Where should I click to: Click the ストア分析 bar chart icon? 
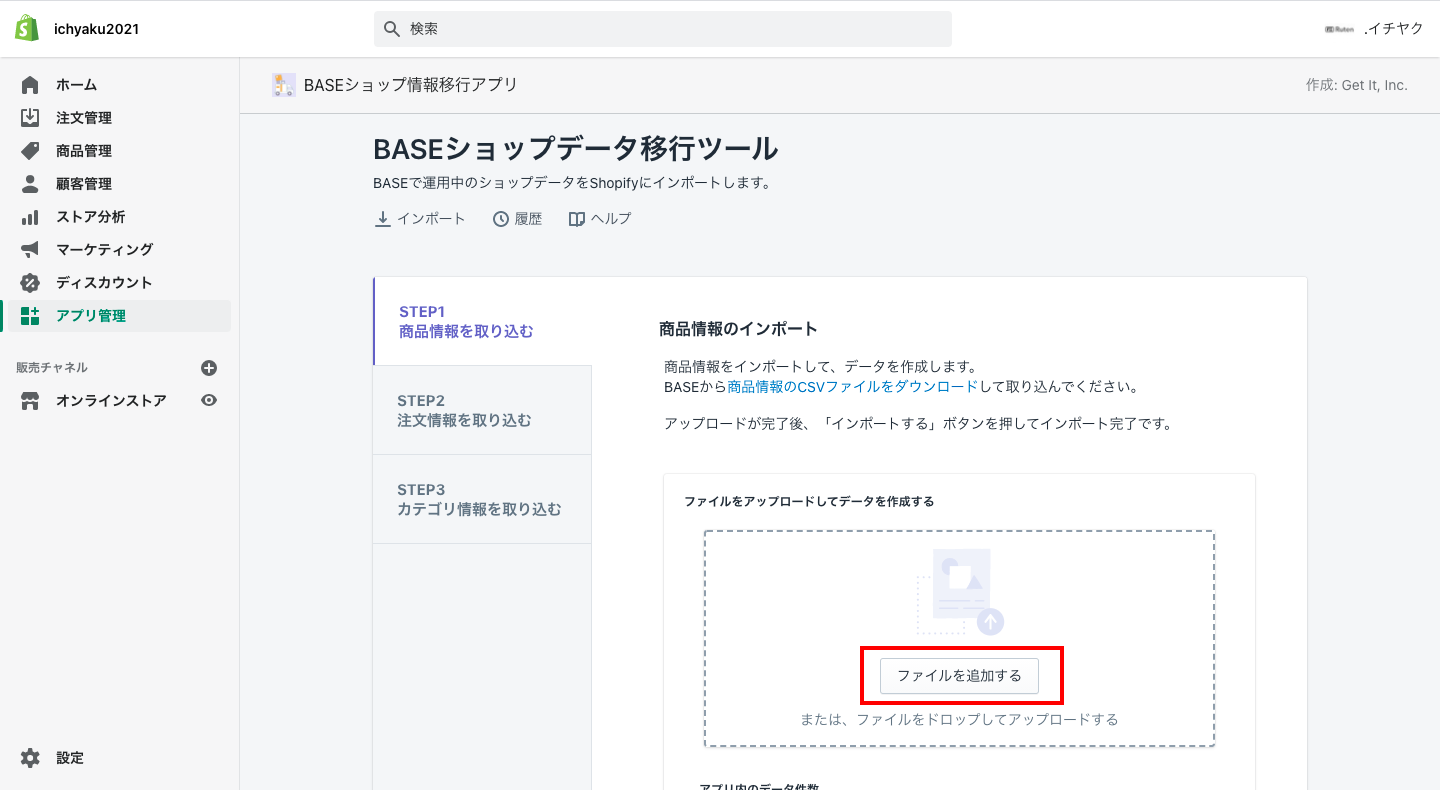30,217
